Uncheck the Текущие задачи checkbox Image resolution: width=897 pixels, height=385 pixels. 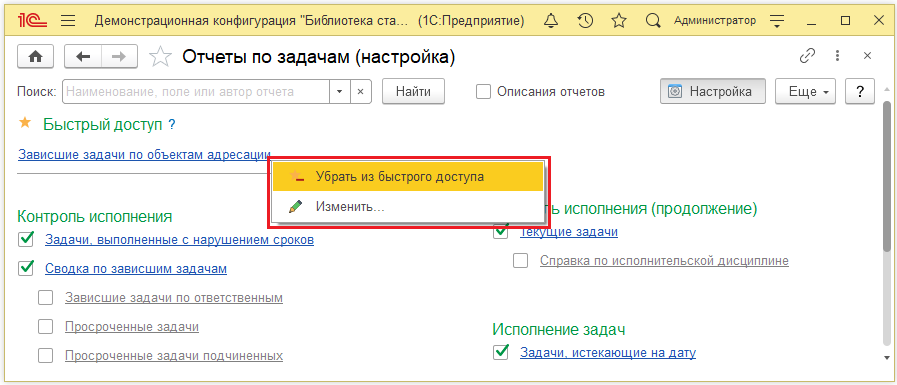tap(501, 231)
